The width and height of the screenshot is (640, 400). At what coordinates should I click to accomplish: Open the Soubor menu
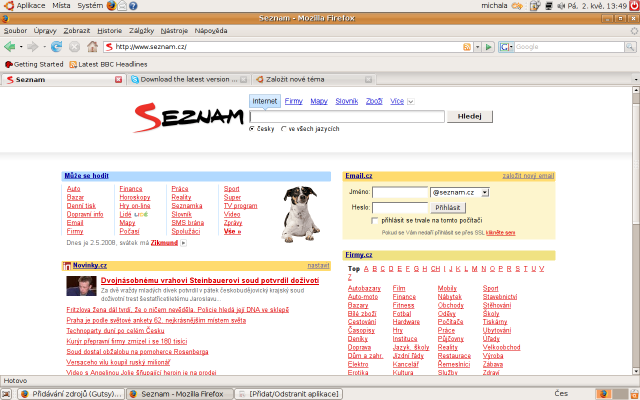15,31
